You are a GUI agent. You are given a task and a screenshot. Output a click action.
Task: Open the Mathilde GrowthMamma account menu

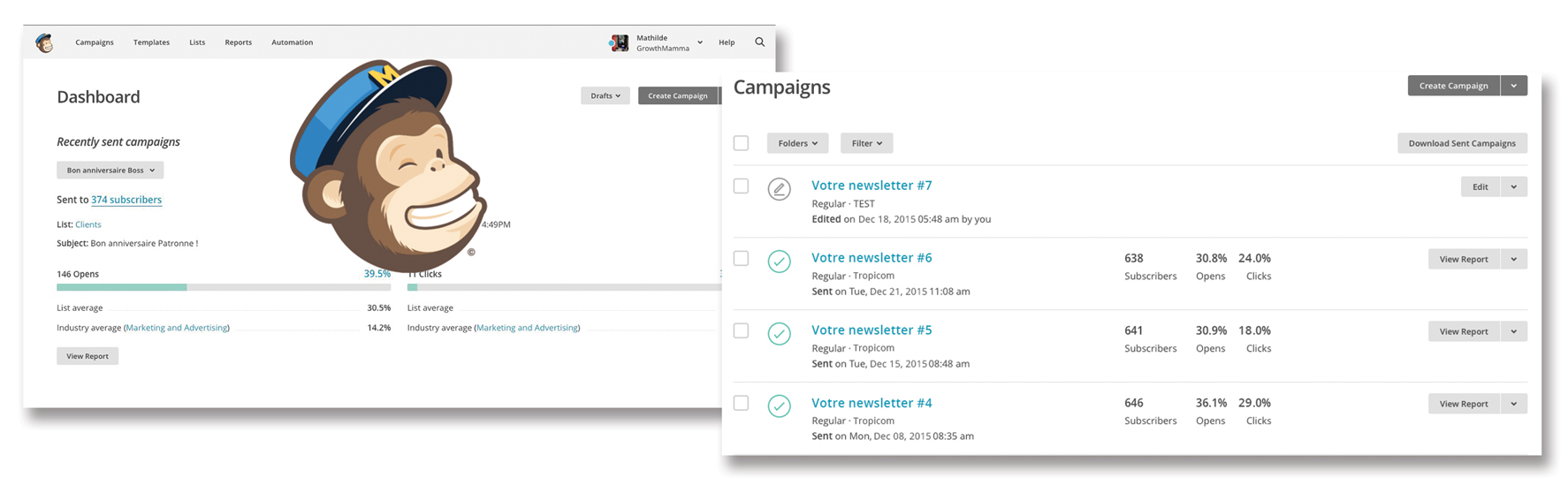(x=669, y=42)
